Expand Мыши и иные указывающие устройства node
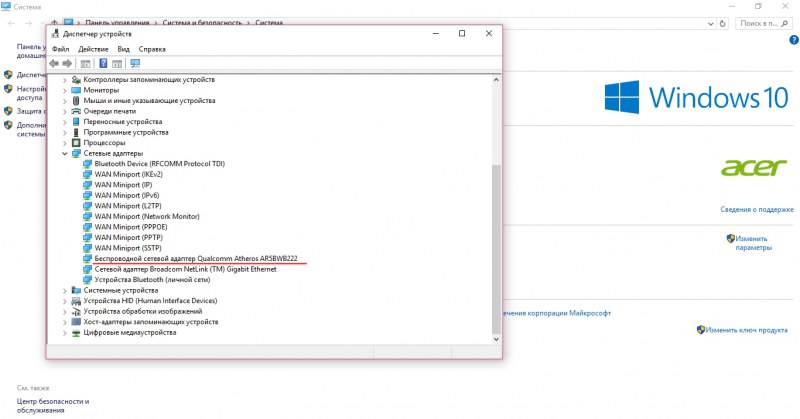Viewport: 800px width, 419px height. pos(65,101)
